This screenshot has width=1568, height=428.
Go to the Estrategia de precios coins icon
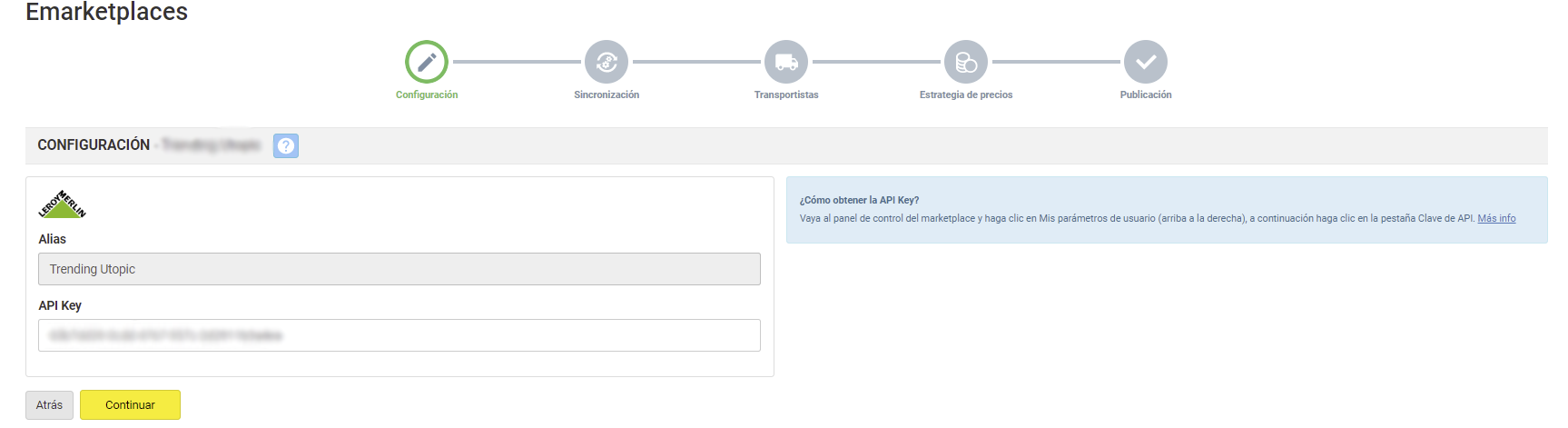point(966,62)
